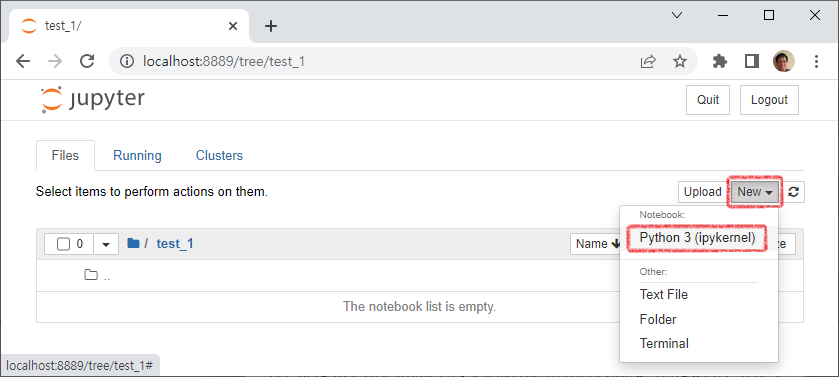
Task: Click the blue folder root icon
Action: (133, 243)
